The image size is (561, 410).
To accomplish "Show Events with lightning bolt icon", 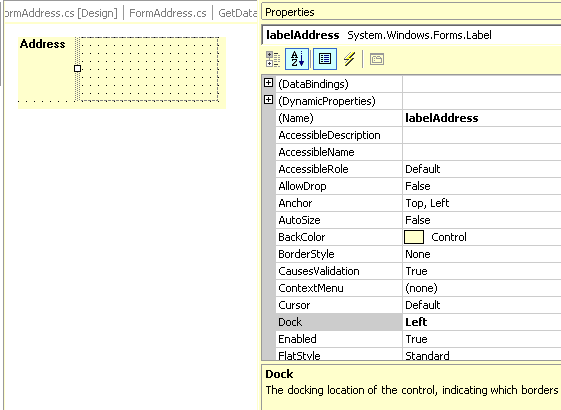I will coord(350,59).
